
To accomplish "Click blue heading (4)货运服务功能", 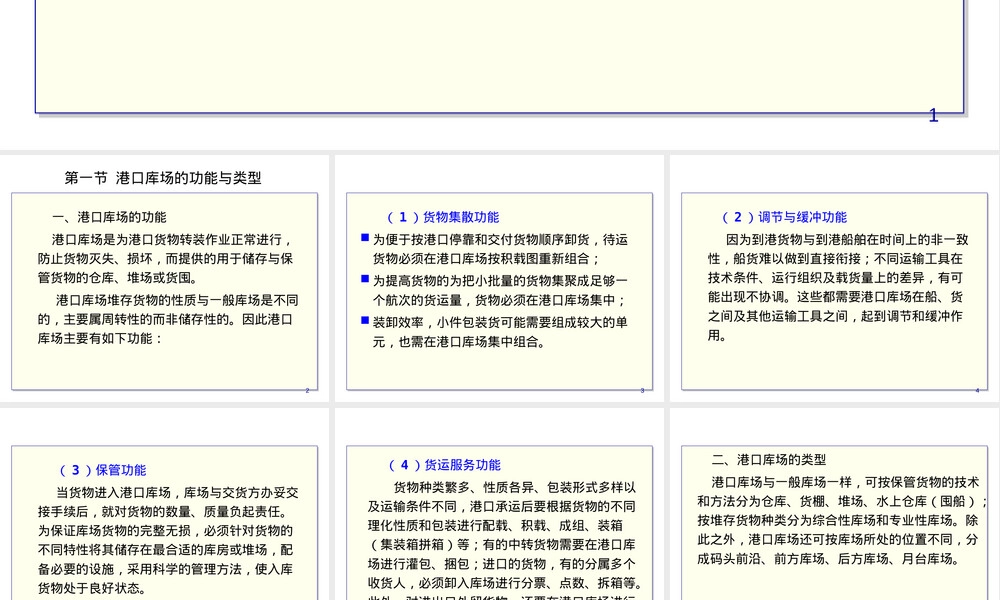I will 444,465.
